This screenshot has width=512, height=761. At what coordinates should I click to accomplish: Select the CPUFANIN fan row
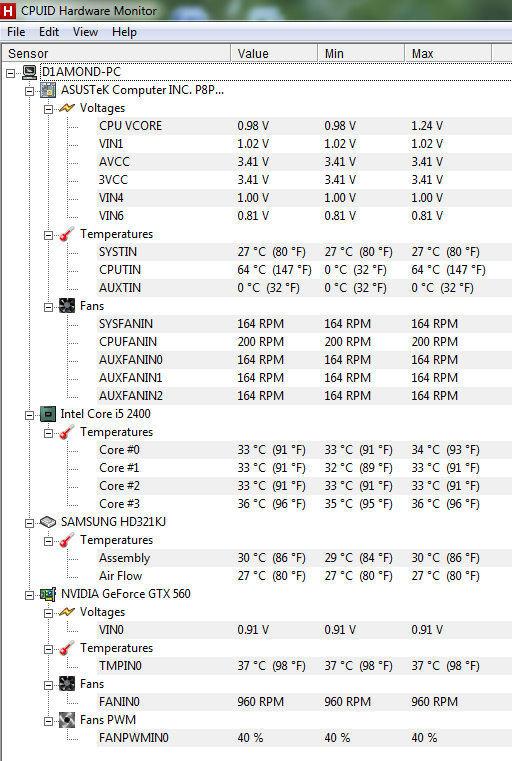pyautogui.click(x=304, y=342)
